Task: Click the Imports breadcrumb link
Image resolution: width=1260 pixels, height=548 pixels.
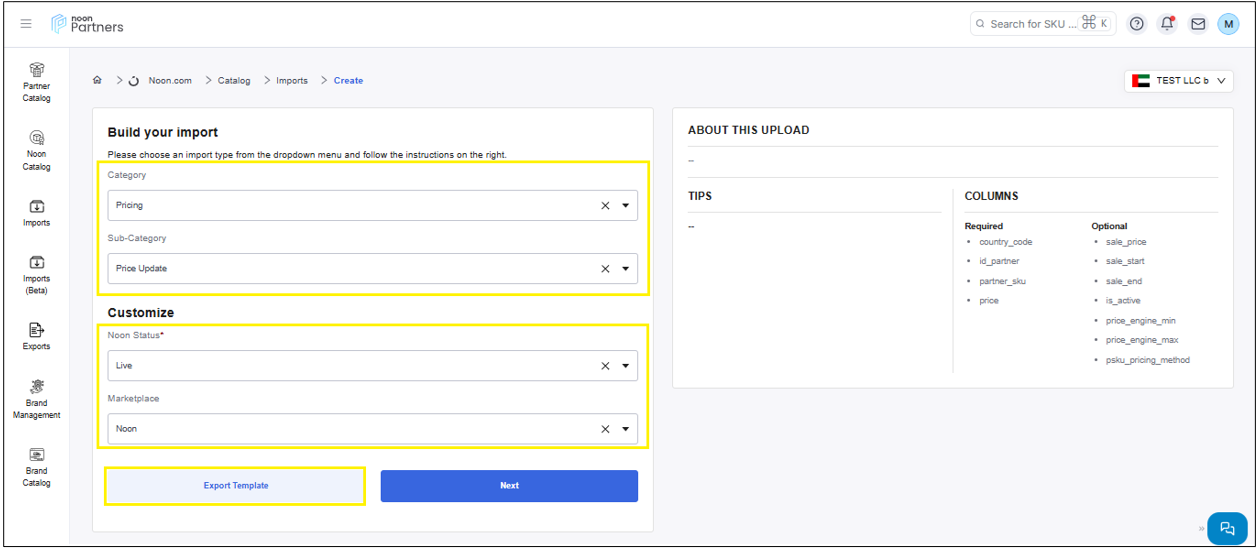Action: 292,81
